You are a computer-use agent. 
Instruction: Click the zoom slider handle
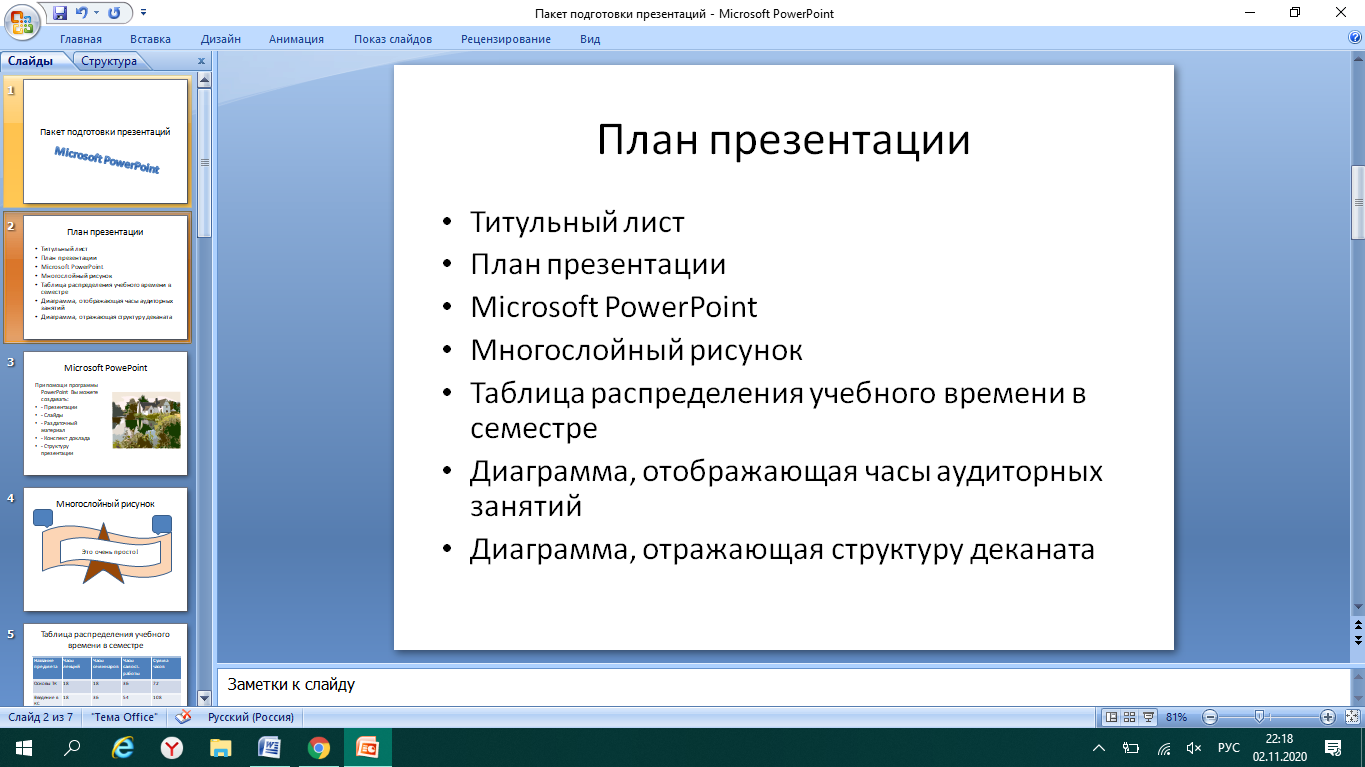click(1260, 717)
